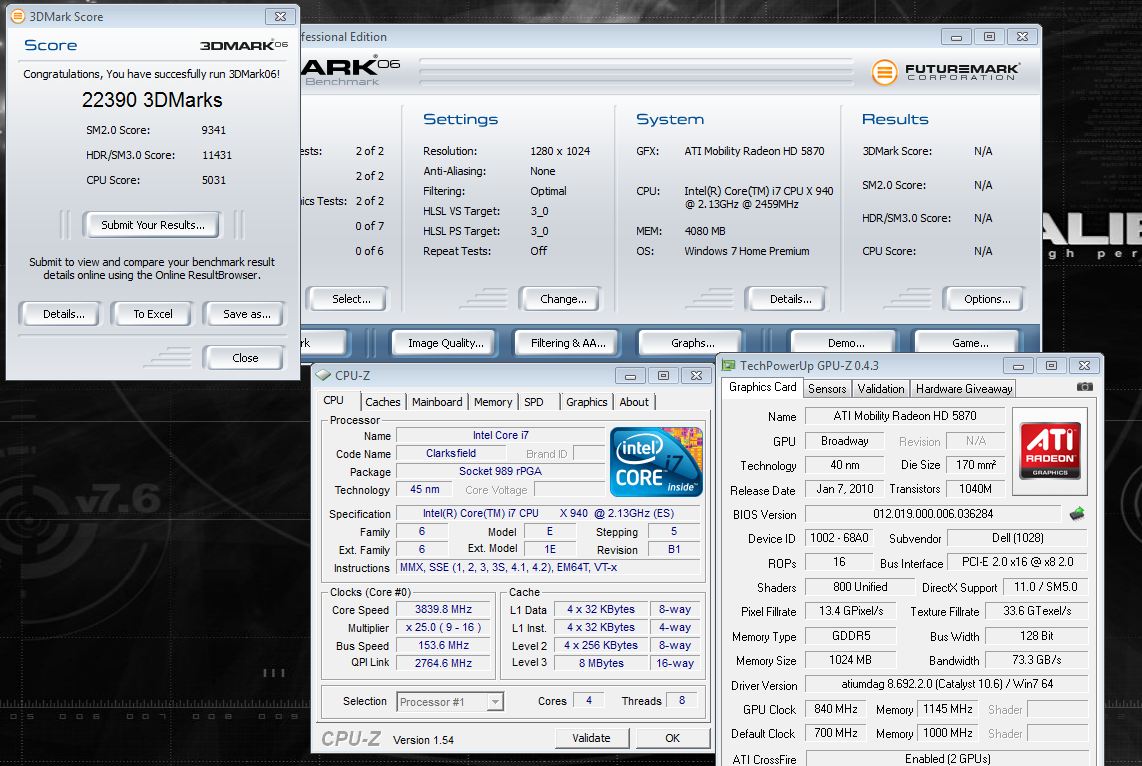Switch to the Graphics tab in CPU-Z
The width and height of the screenshot is (1142, 766).
tap(586, 402)
